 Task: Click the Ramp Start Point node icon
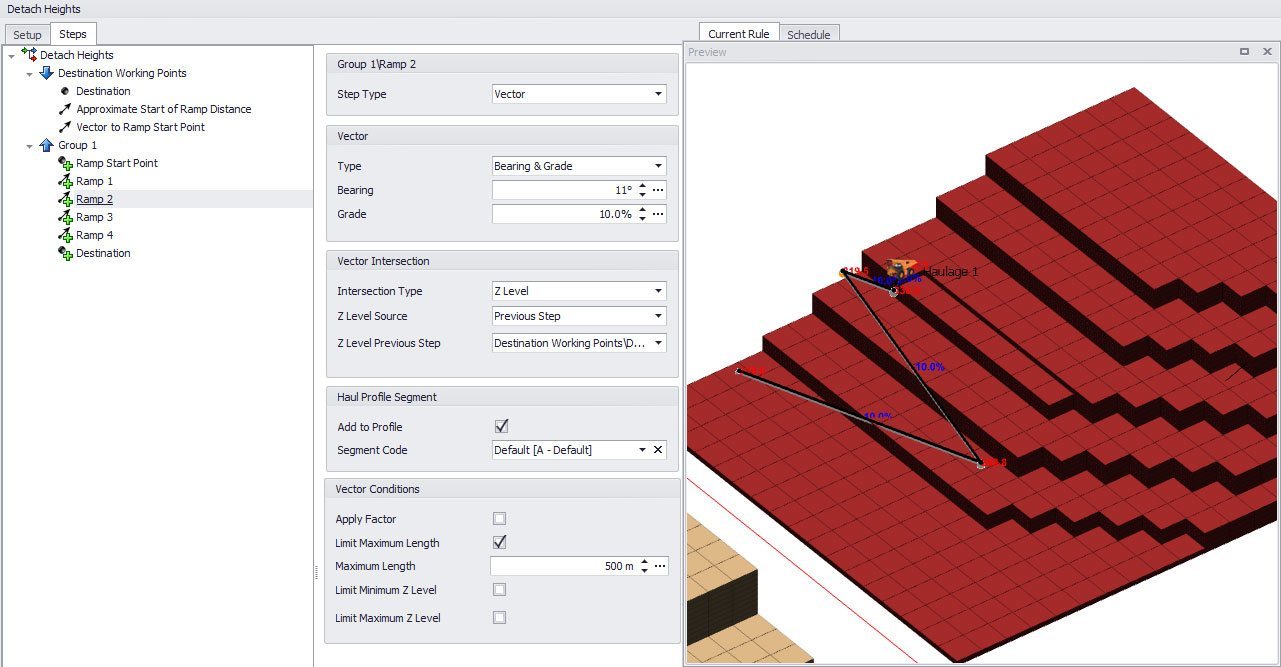point(66,164)
